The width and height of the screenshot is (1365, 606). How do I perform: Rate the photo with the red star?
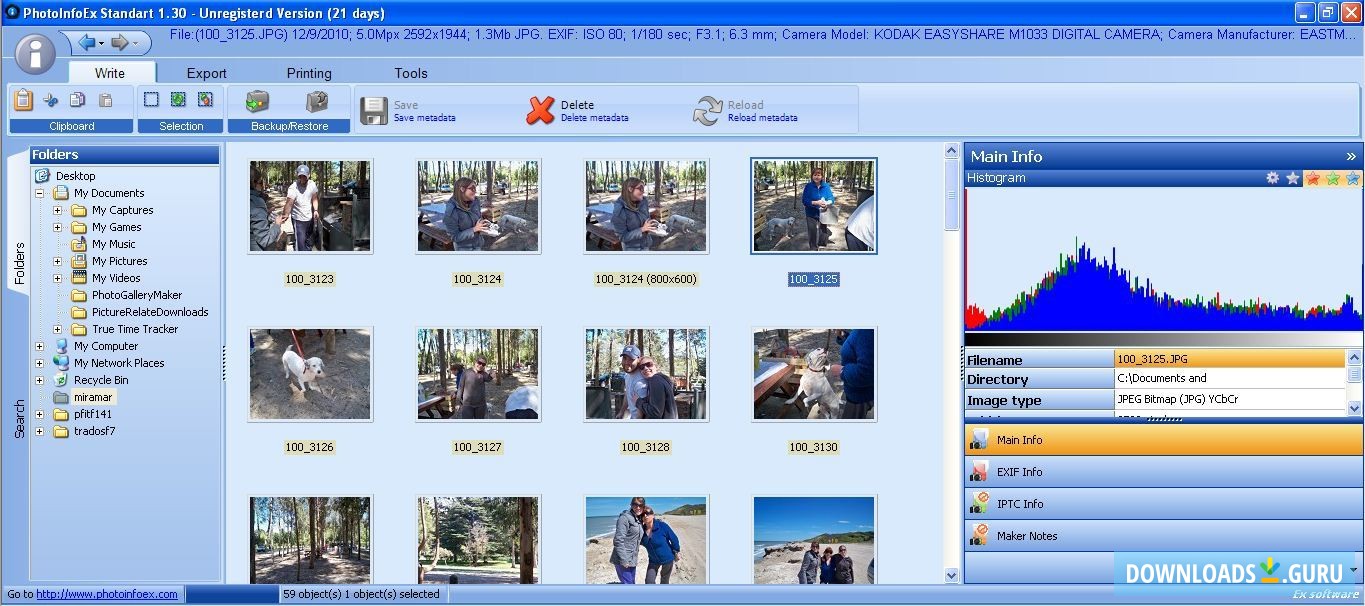[x=1312, y=177]
